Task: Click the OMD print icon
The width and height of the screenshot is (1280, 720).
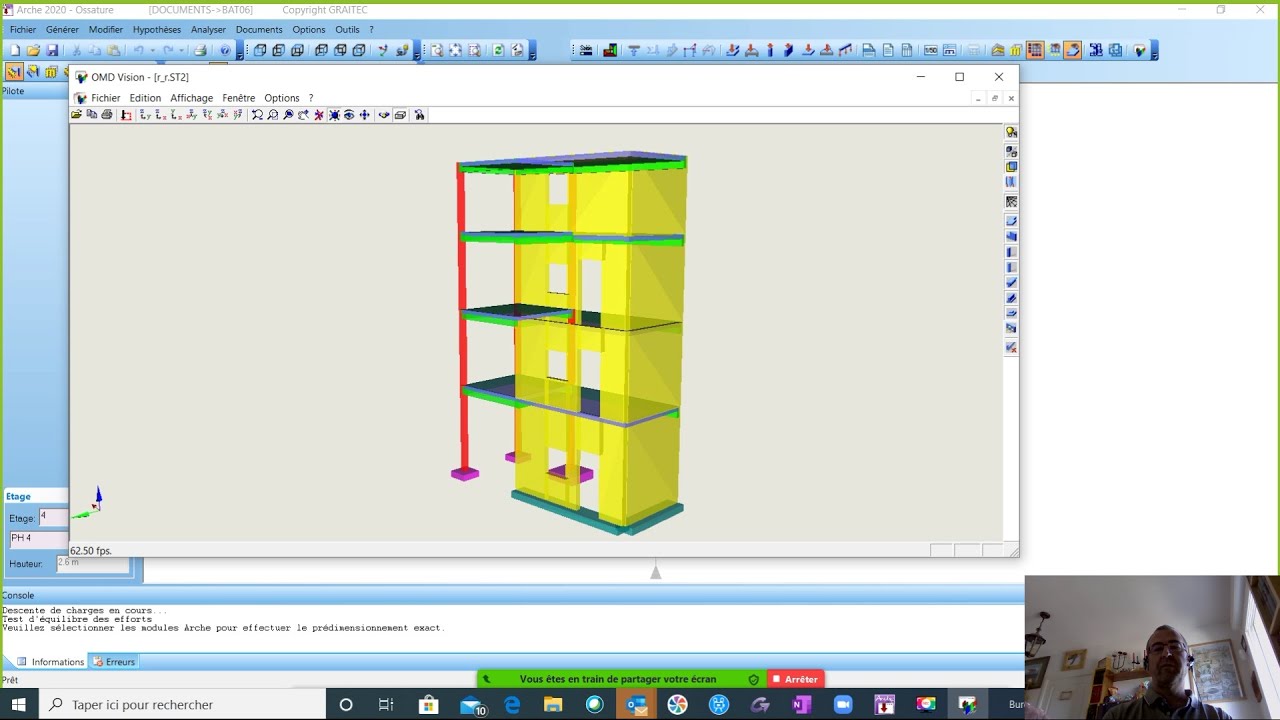Action: click(107, 115)
